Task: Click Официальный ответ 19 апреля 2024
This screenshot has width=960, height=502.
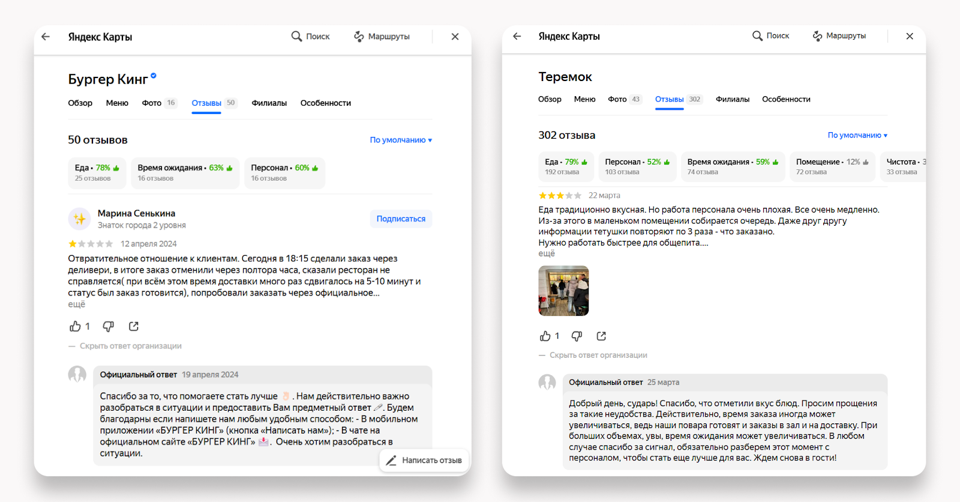Action: coord(169,375)
